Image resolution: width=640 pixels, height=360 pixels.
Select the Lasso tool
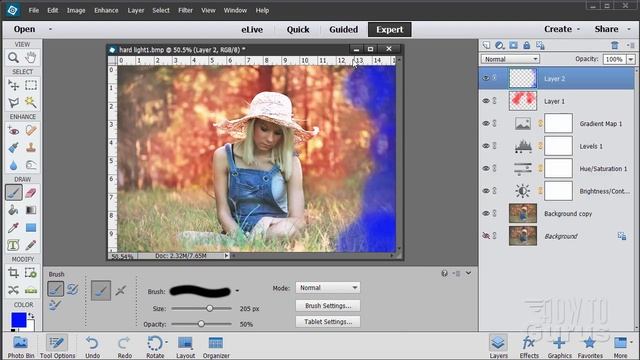click(13, 102)
